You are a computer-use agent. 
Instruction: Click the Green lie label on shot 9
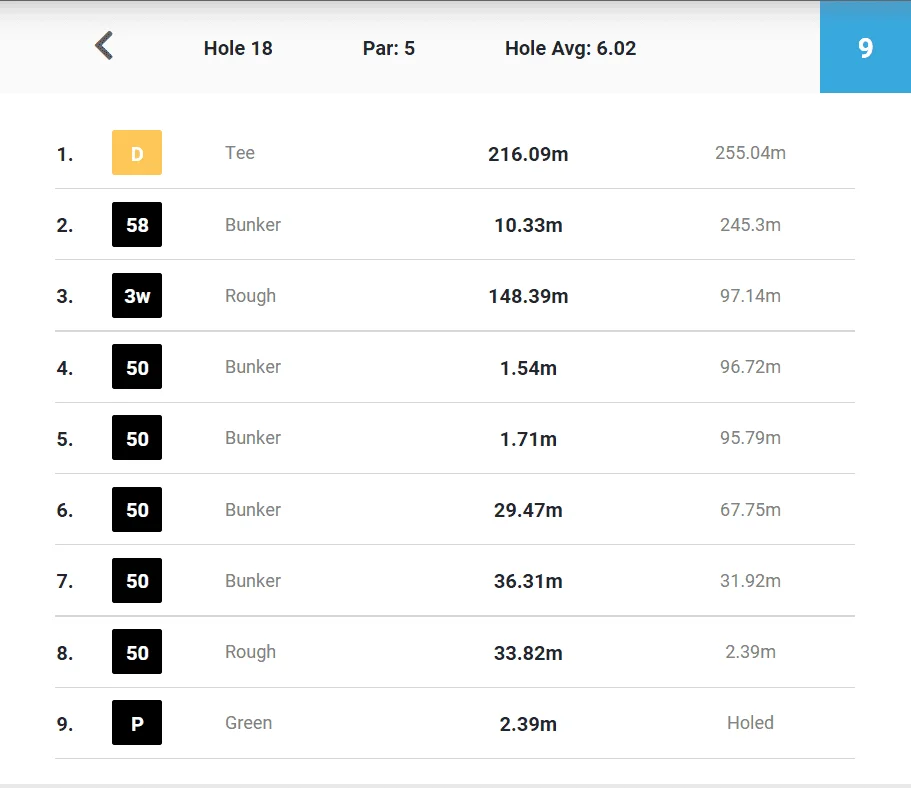[x=249, y=723]
